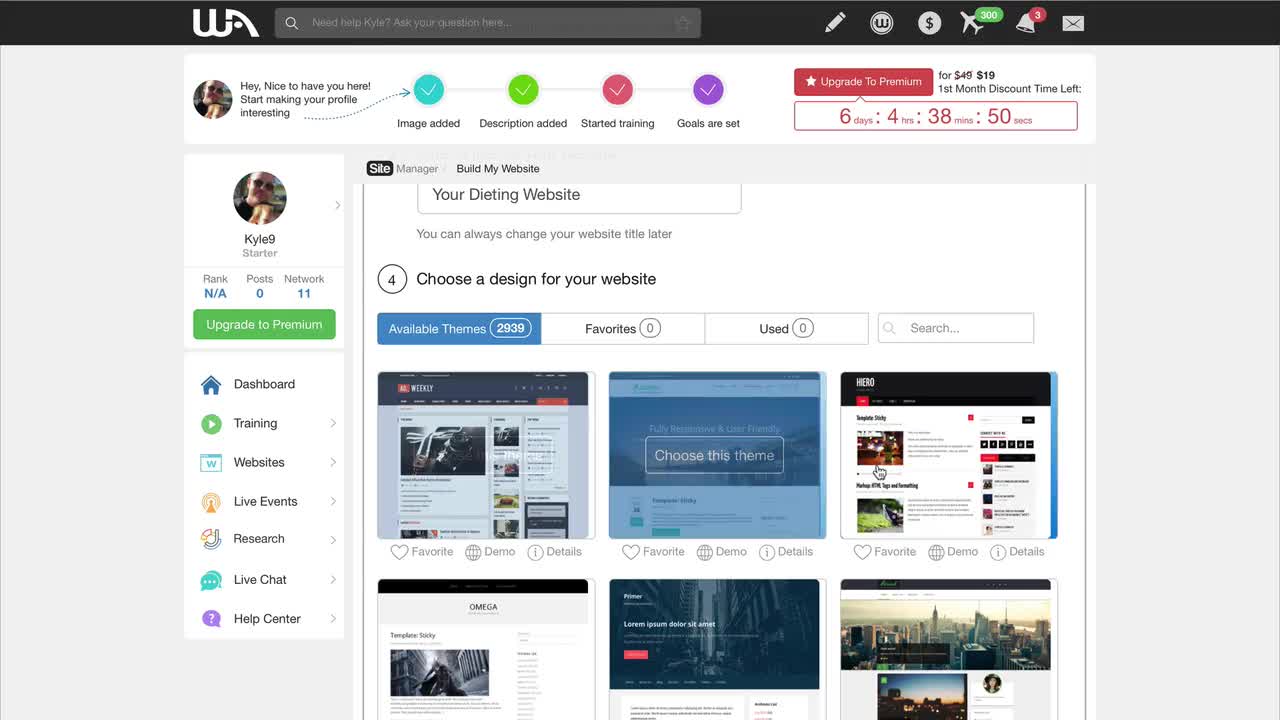This screenshot has height=720, width=1280.
Task: Expand the Live Events menu chevron
Action: 333,502
